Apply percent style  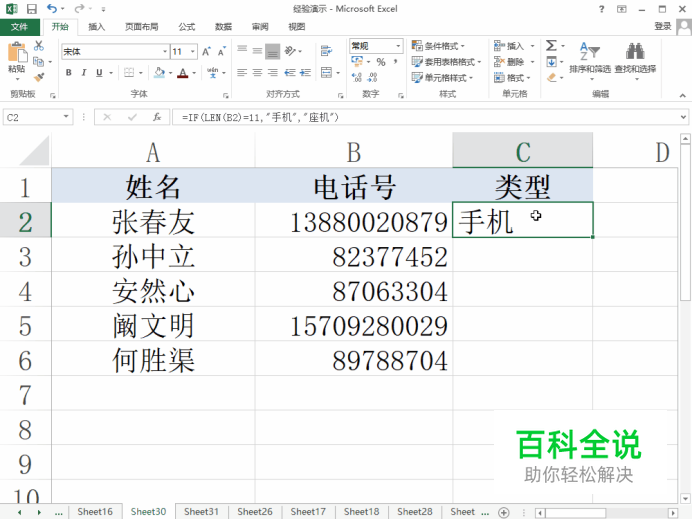[x=381, y=62]
